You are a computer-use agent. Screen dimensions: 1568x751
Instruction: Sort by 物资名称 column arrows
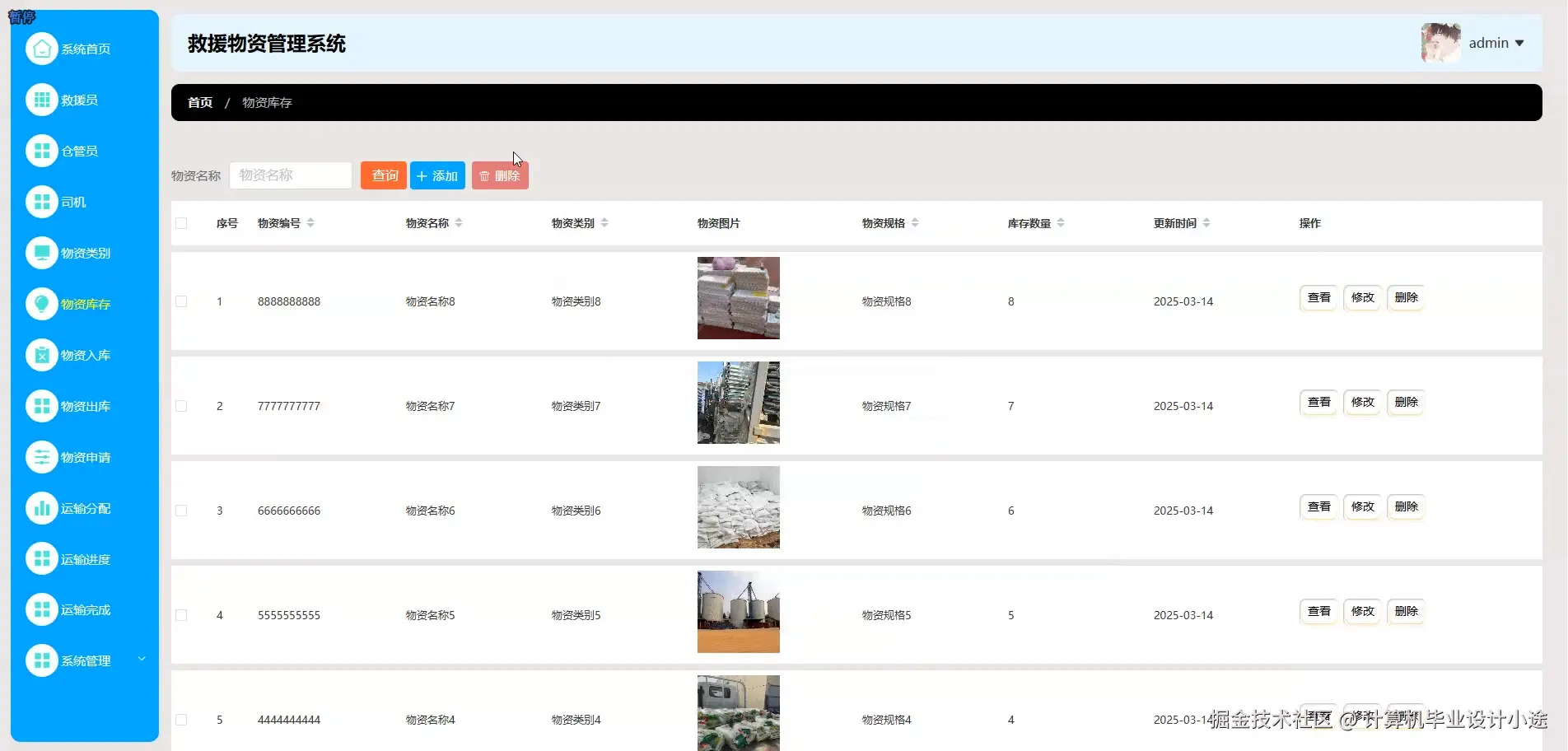coord(459,223)
